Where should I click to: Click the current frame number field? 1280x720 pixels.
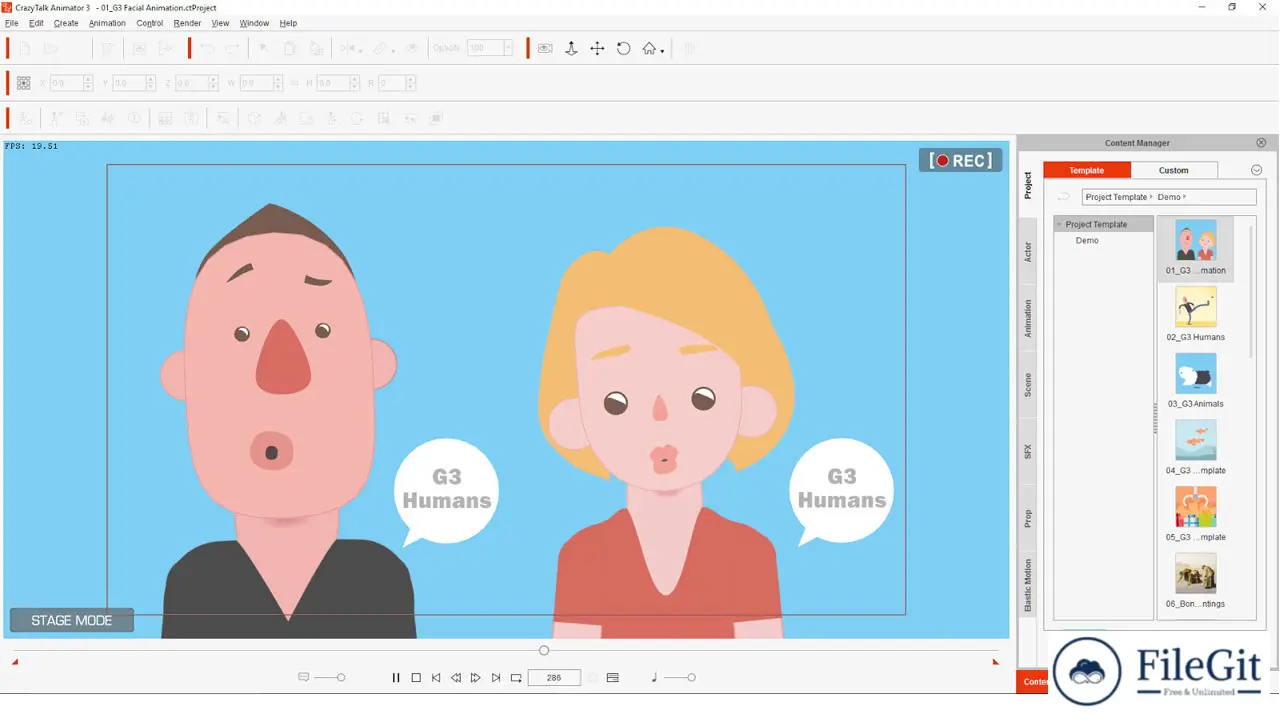click(x=554, y=677)
